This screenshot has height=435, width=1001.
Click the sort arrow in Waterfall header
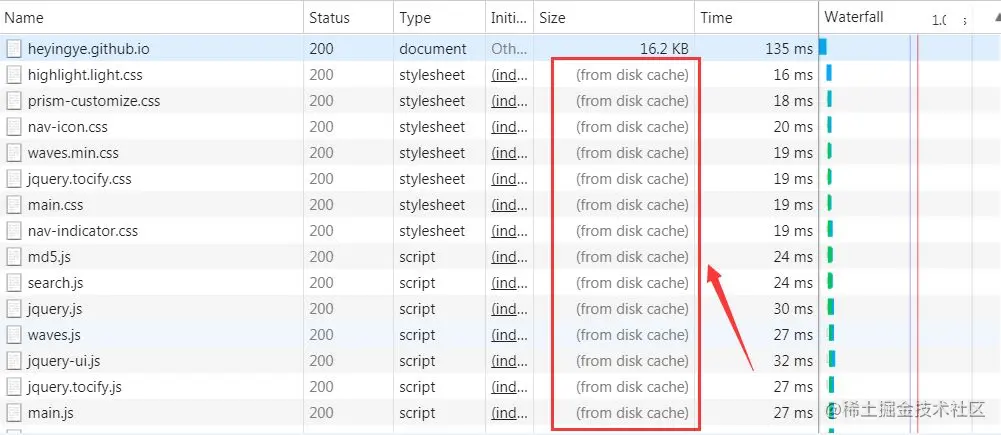tap(995, 18)
